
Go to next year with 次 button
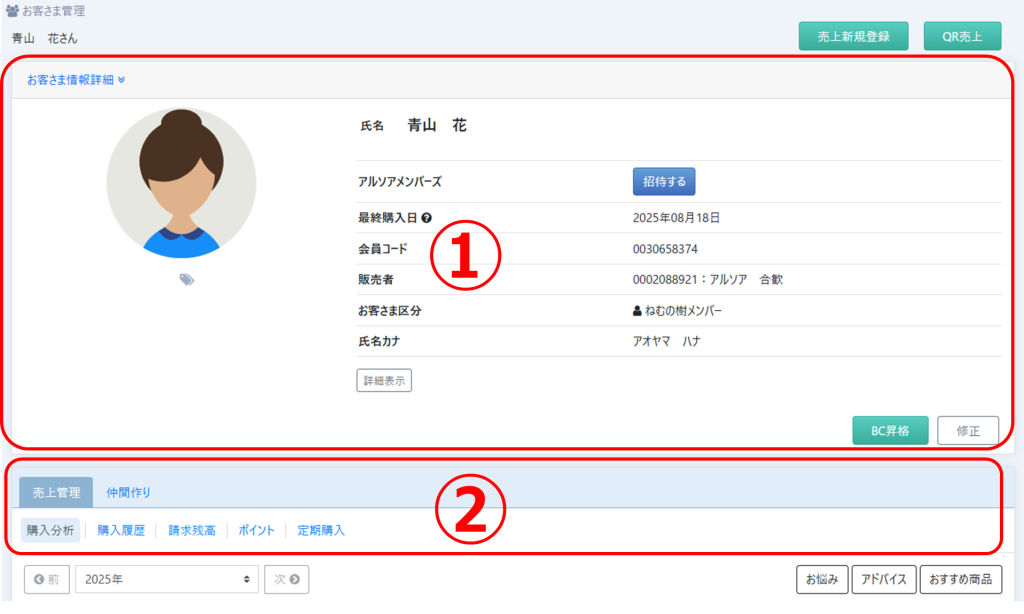286,579
